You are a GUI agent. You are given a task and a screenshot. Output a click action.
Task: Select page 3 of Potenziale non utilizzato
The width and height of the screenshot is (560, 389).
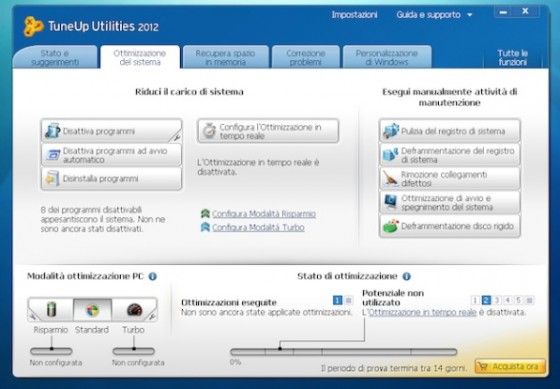(x=497, y=300)
